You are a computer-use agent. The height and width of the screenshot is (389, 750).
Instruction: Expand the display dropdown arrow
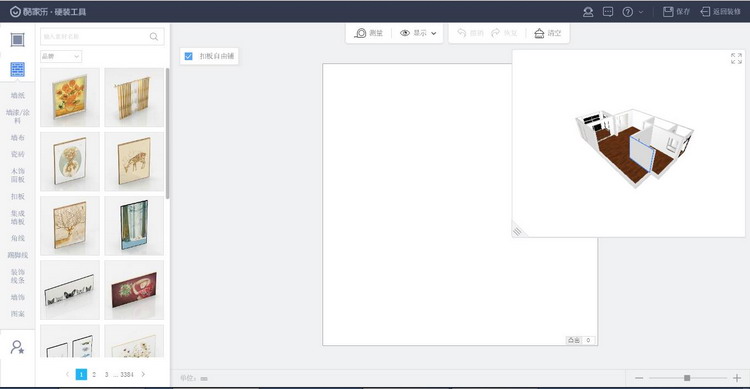[x=434, y=33]
